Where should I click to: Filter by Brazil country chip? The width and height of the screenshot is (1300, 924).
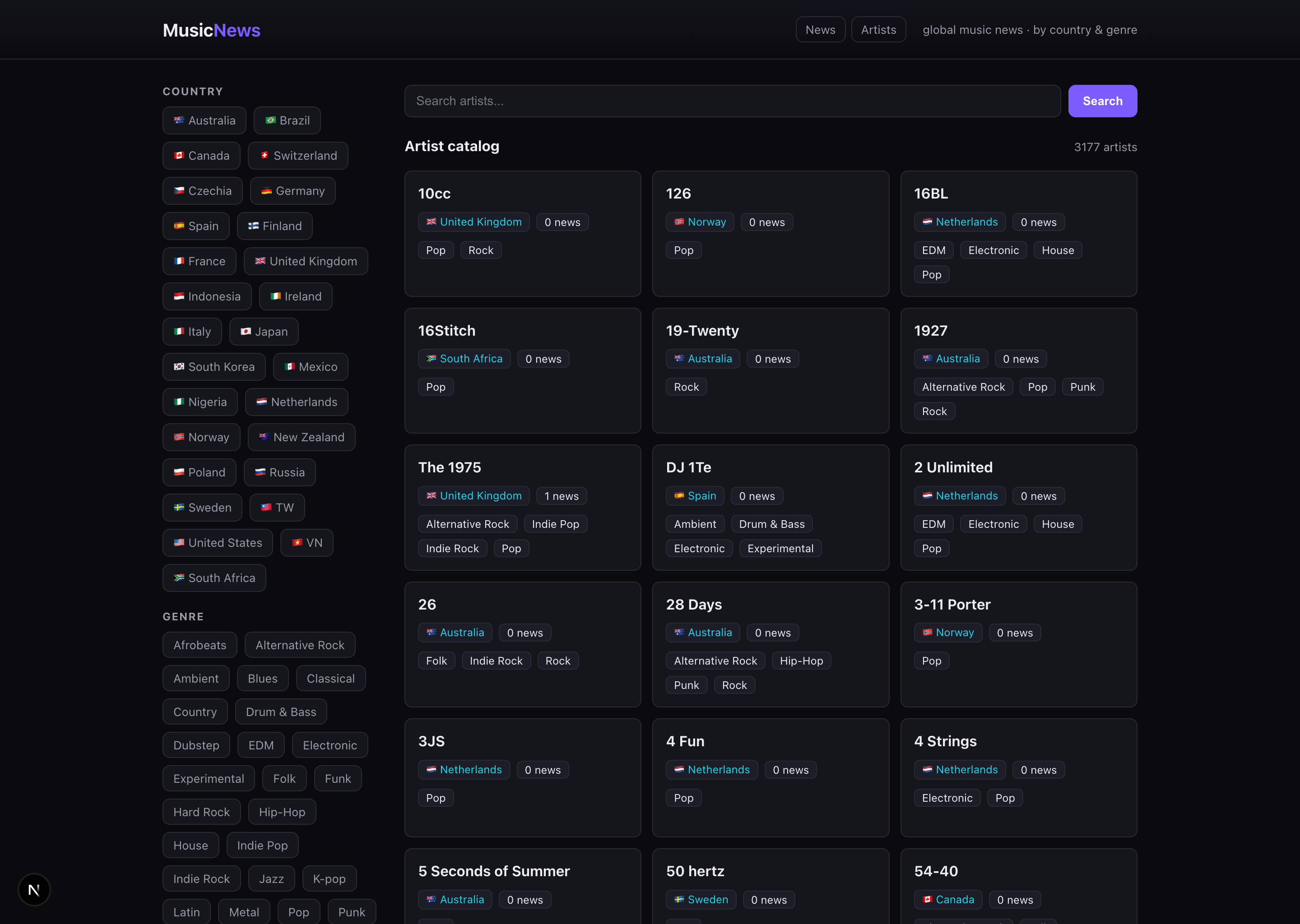[x=287, y=120]
